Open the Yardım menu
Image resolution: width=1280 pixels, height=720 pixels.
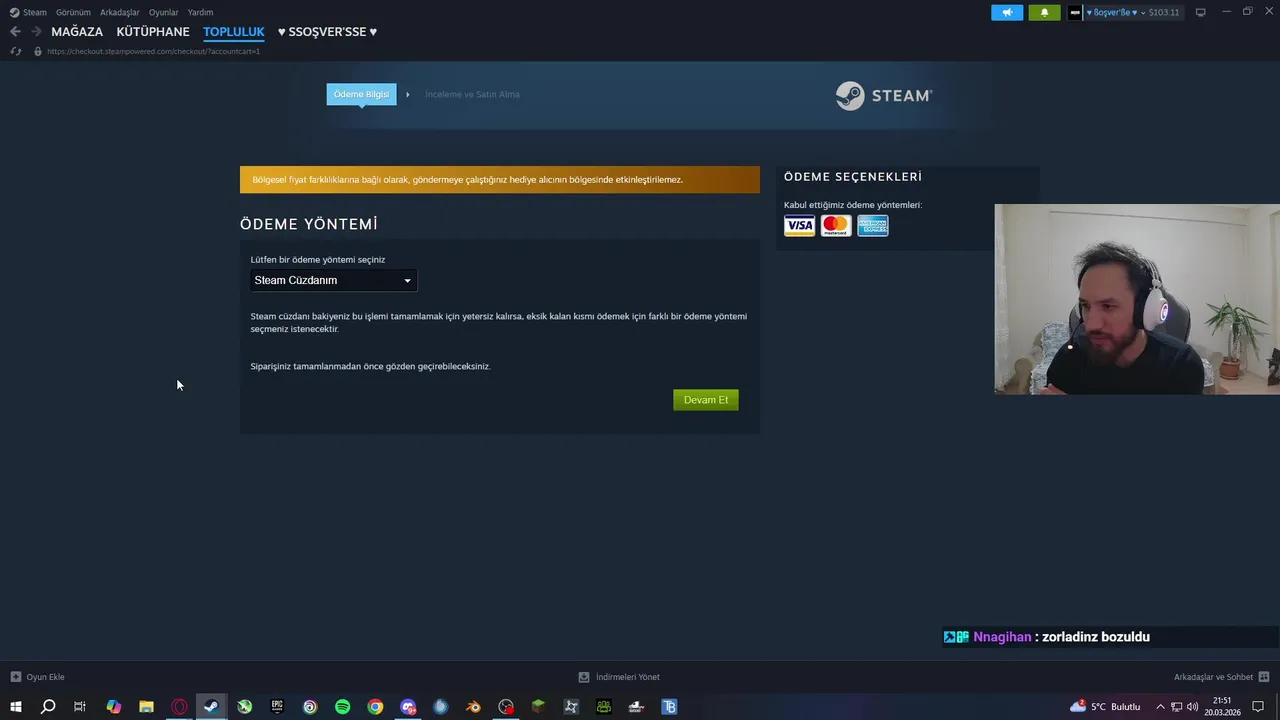(x=200, y=12)
